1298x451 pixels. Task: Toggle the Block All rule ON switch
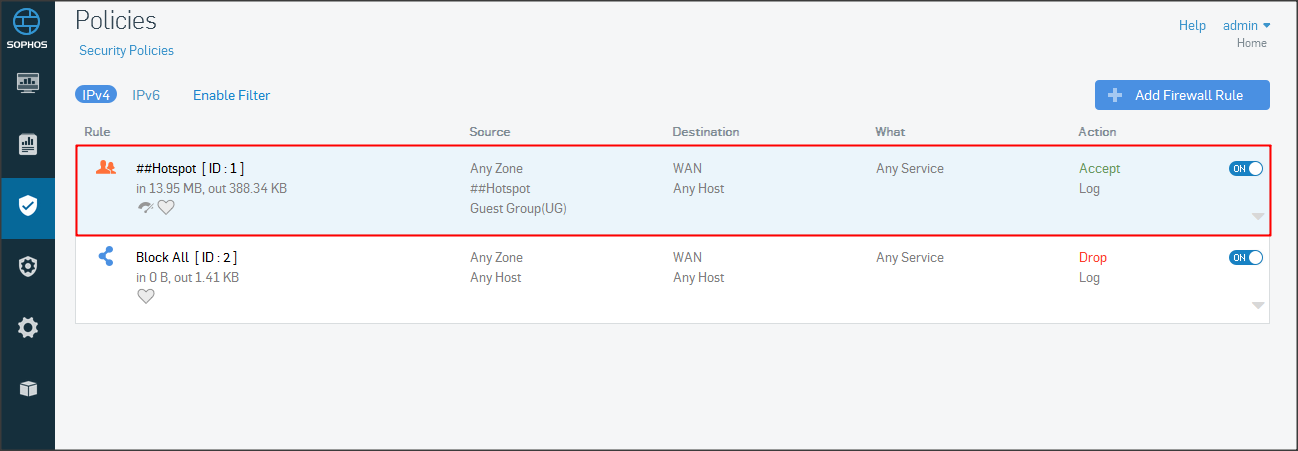tap(1246, 258)
